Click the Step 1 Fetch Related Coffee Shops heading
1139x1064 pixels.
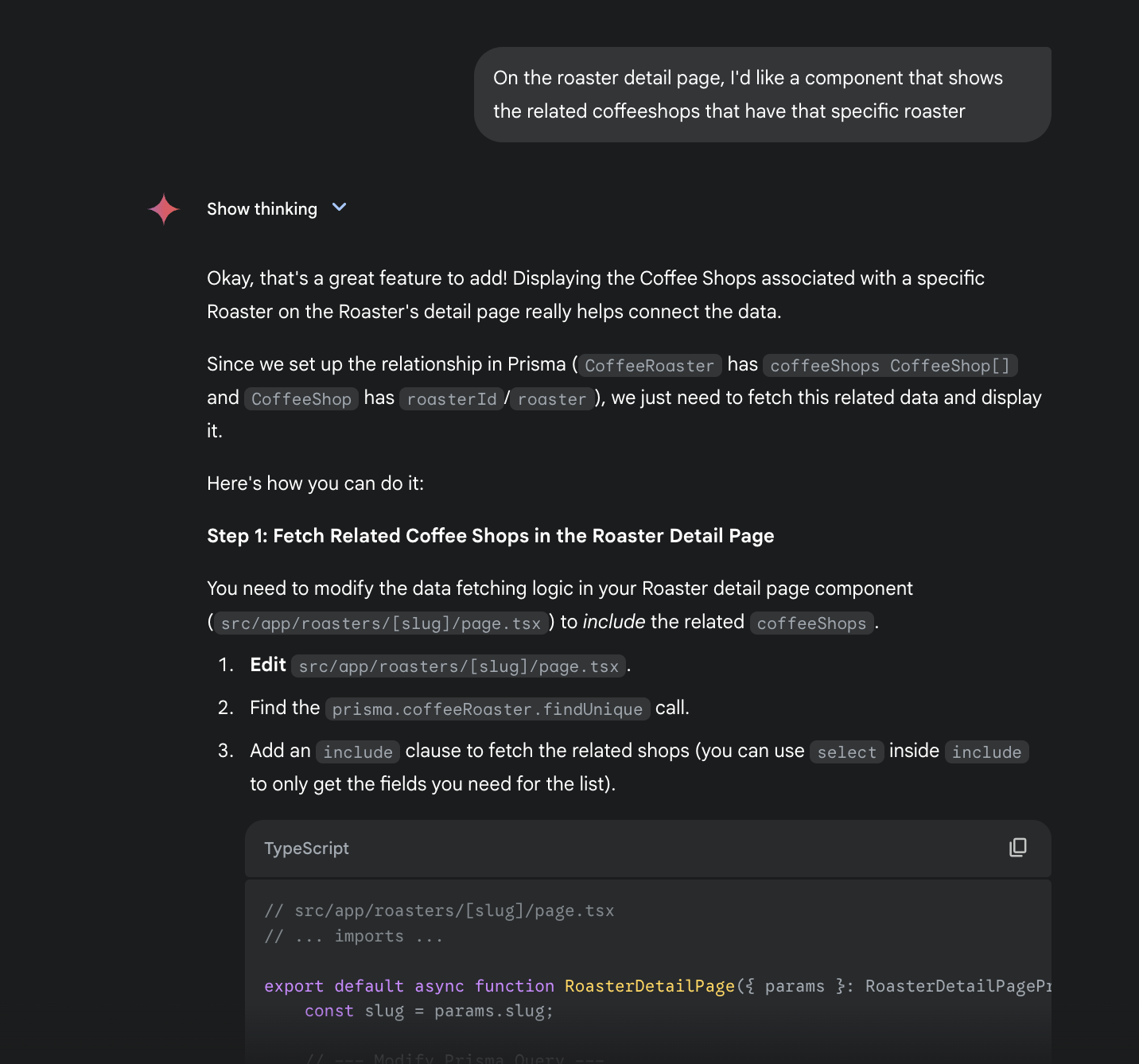[x=491, y=536]
